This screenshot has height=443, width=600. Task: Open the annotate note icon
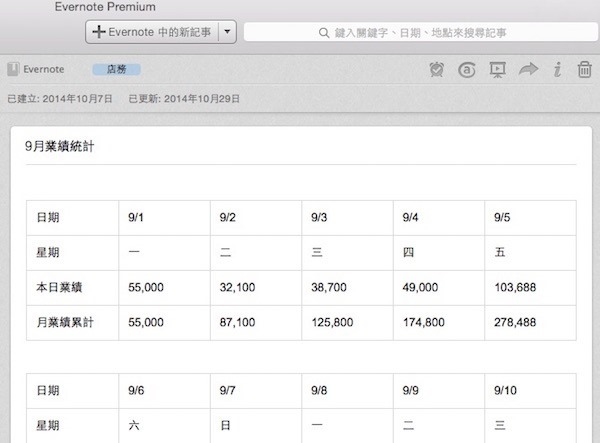[x=466, y=70]
